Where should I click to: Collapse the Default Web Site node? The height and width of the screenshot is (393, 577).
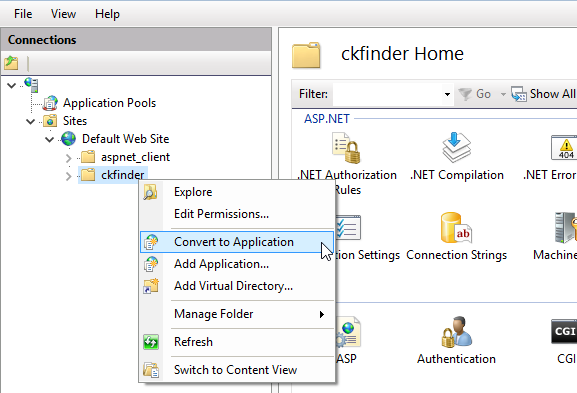tap(49, 139)
